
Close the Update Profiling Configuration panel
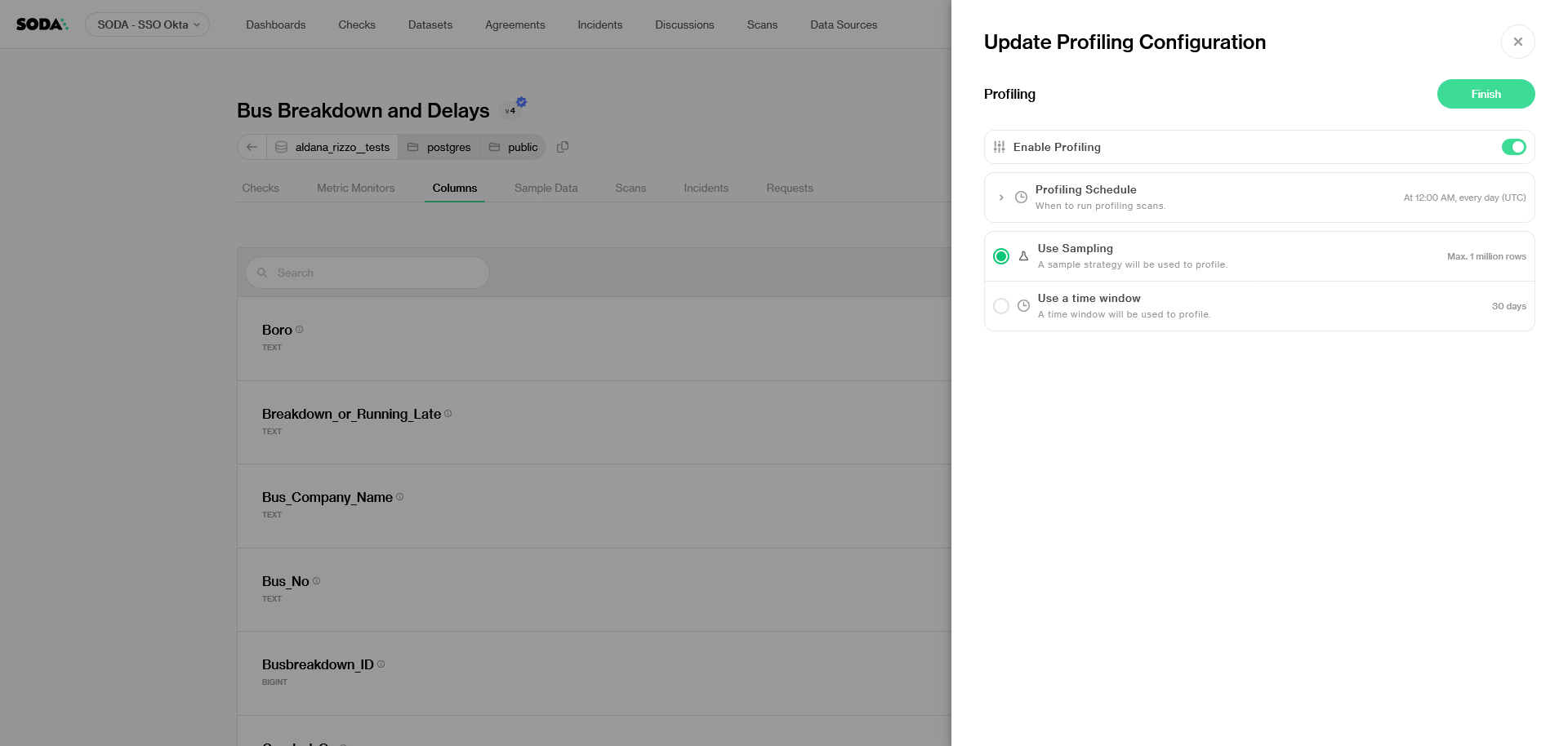pyautogui.click(x=1517, y=42)
